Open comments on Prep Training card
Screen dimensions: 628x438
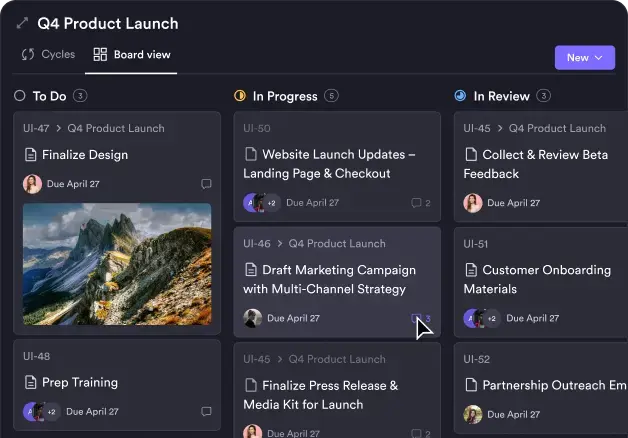click(x=206, y=411)
